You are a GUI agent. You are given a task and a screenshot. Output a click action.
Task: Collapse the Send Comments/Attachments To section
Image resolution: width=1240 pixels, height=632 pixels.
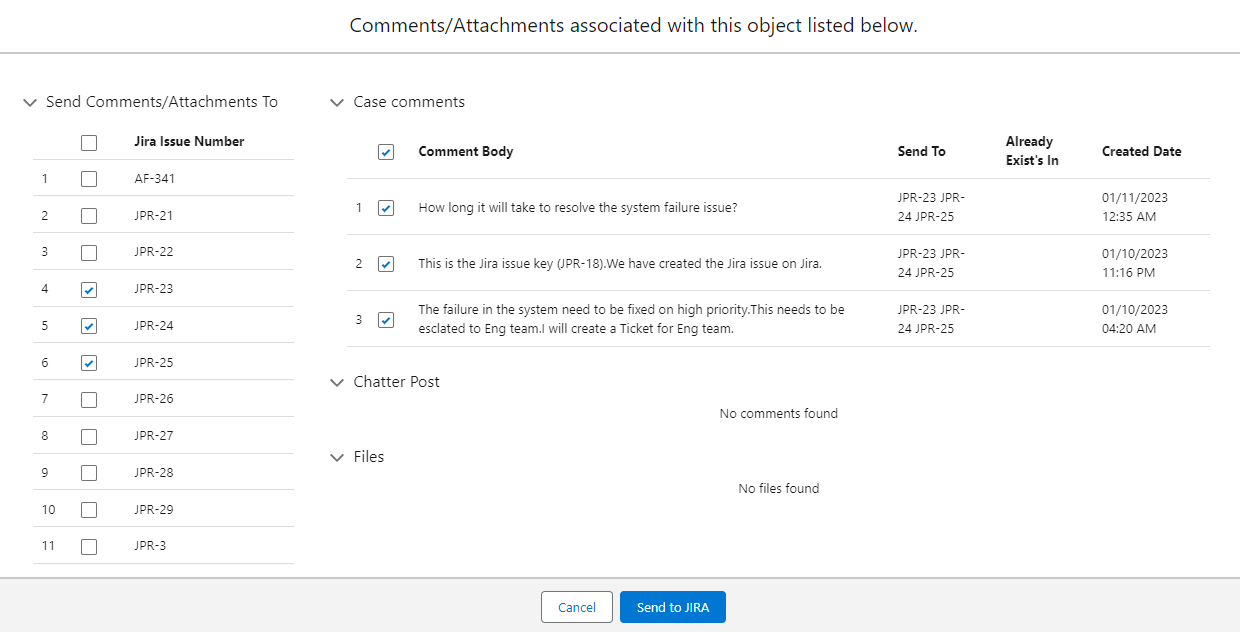point(30,102)
